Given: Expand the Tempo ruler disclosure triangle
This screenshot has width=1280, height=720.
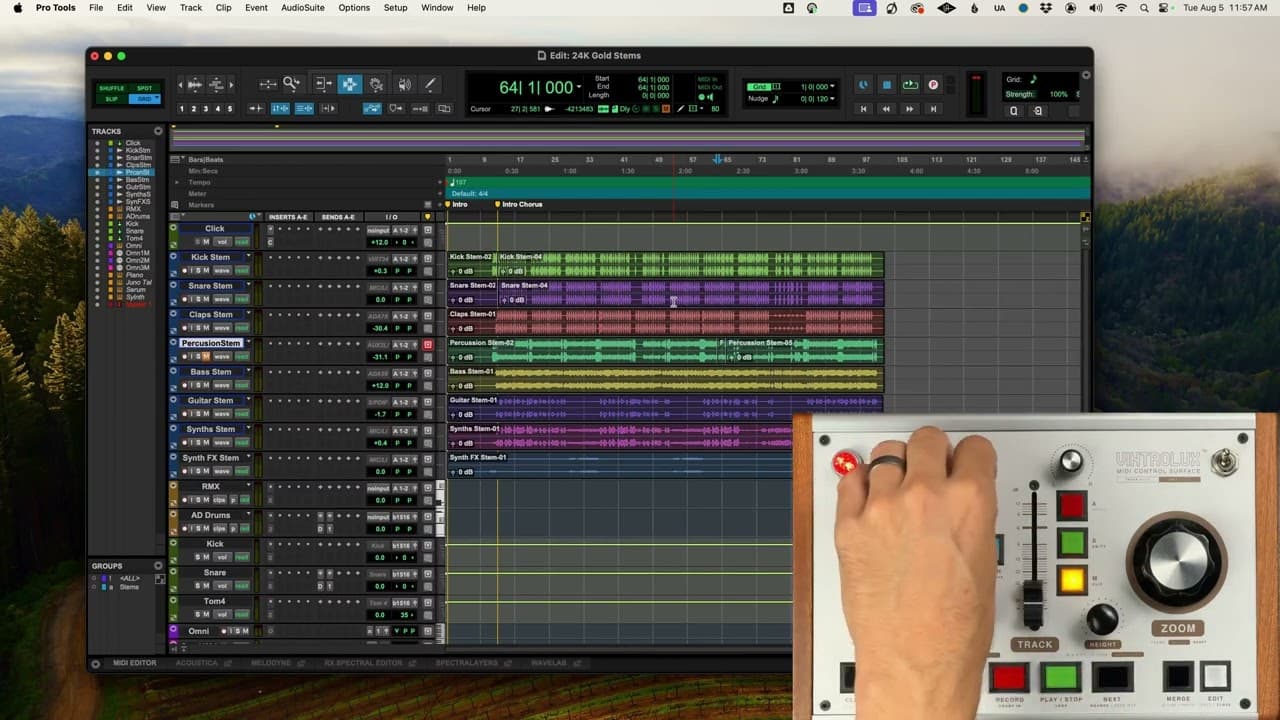Looking at the screenshot, I should pyautogui.click(x=177, y=182).
